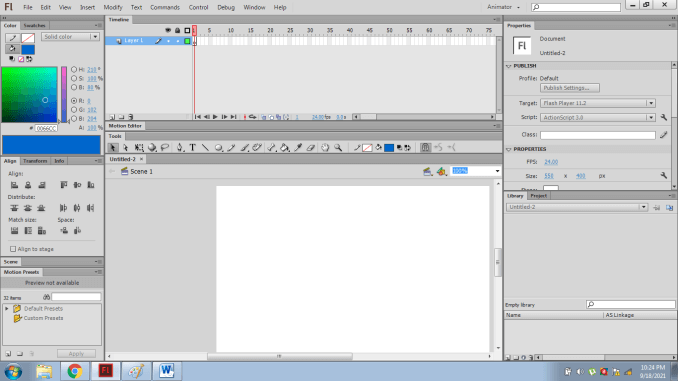Select the Eyedropper tool
This screenshot has height=382, width=678.
(x=298, y=148)
